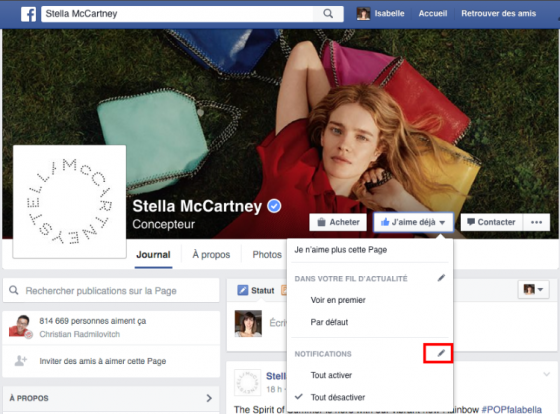The height and width of the screenshot is (414, 560).
Task: Open Isabelle's profile picture in top bar
Action: pyautogui.click(x=363, y=14)
